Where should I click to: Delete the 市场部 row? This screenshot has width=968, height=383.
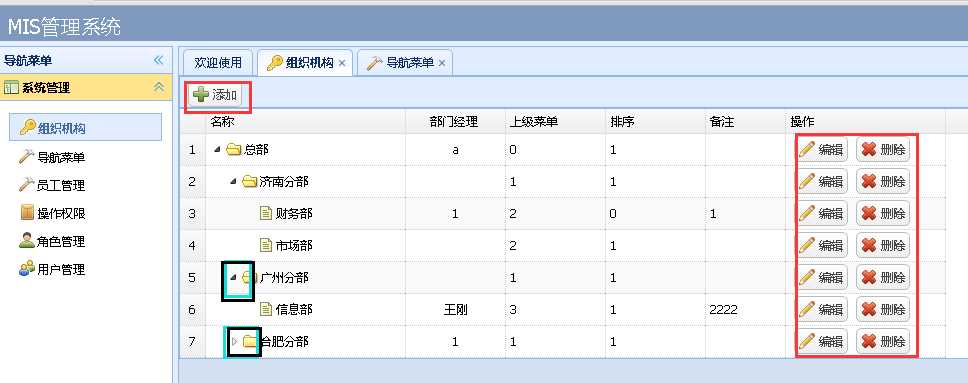click(883, 245)
